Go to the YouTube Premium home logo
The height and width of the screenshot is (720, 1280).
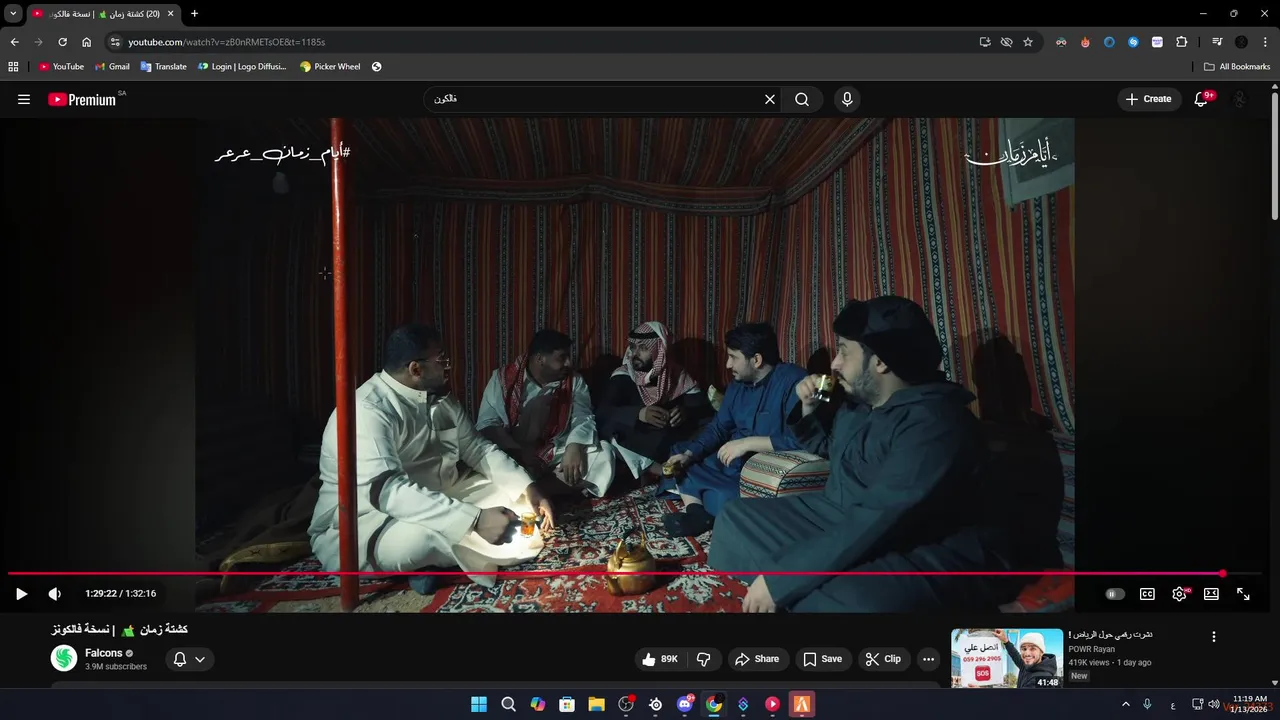(x=83, y=99)
